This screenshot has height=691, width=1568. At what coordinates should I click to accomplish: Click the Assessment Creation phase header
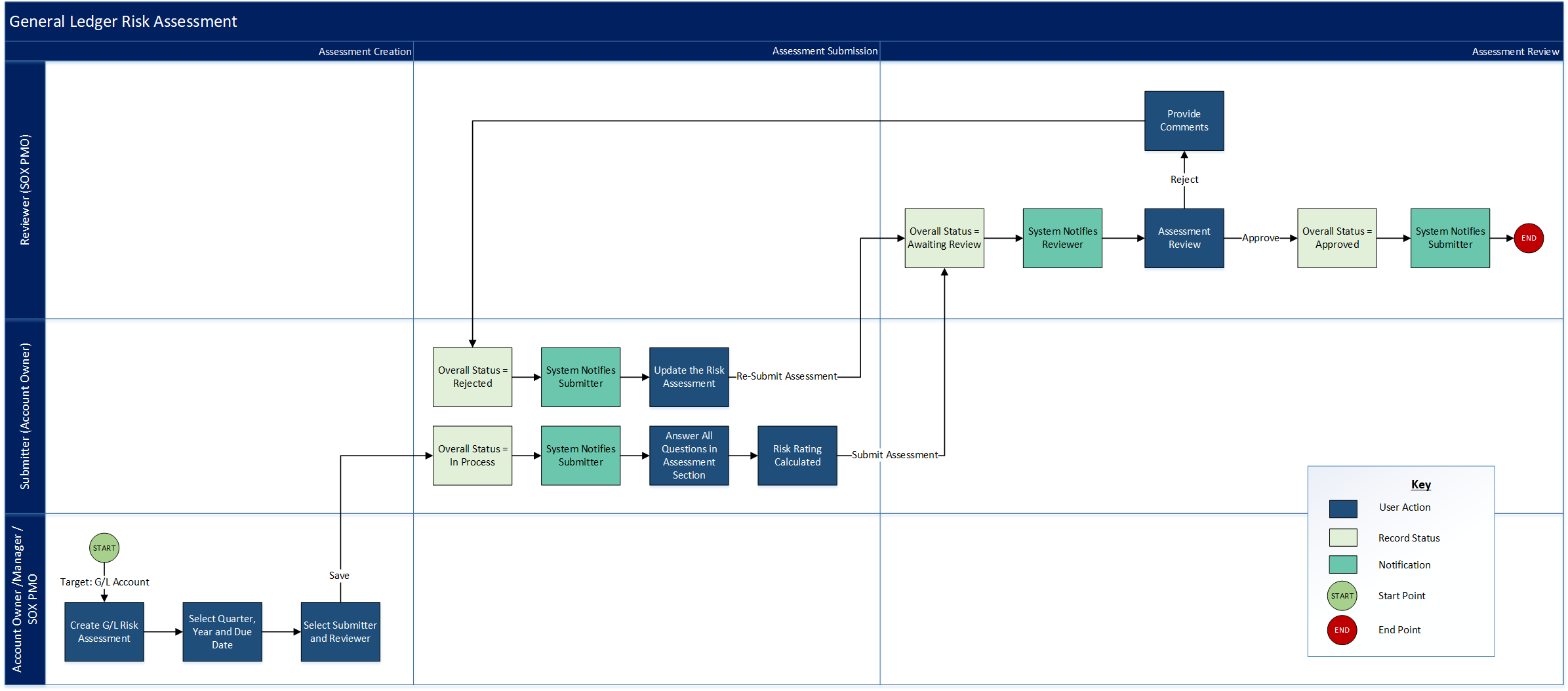pyautogui.click(x=365, y=52)
